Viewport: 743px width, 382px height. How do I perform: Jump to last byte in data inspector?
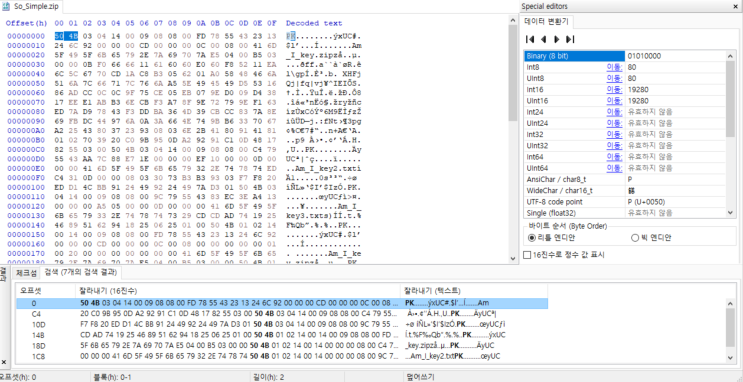pos(570,39)
